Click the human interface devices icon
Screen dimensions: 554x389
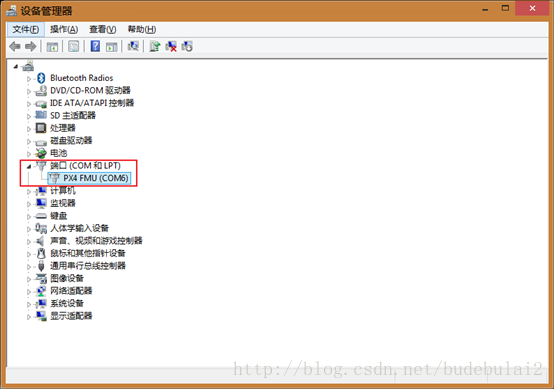pos(41,229)
